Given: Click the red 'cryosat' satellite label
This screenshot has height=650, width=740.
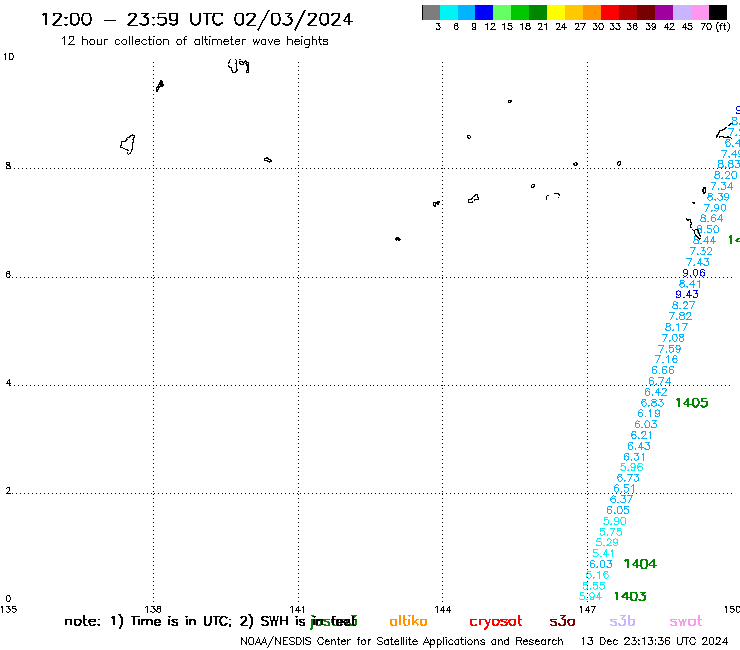Looking at the screenshot, I should tap(496, 622).
